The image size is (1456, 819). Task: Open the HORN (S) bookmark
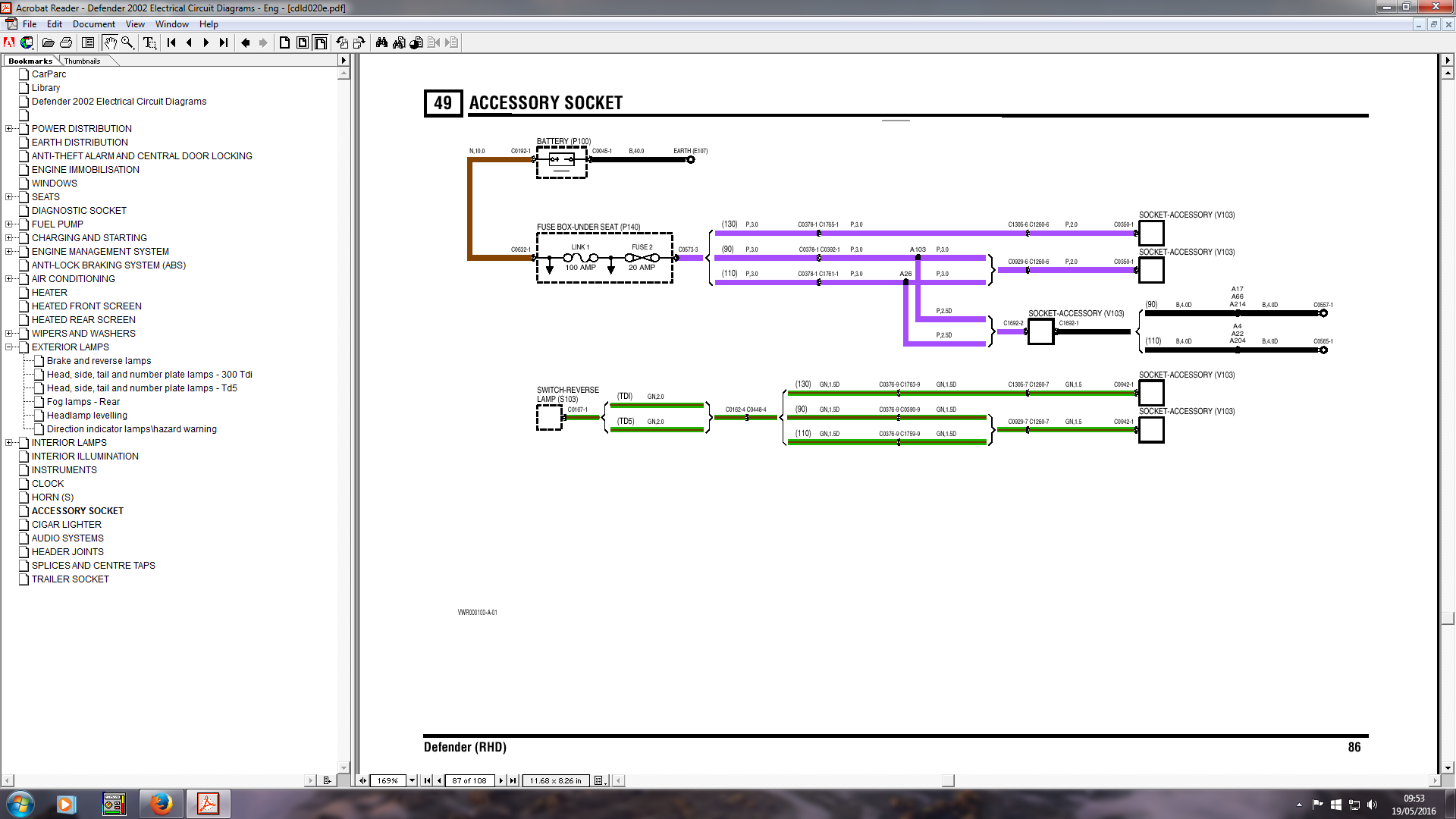[52, 497]
